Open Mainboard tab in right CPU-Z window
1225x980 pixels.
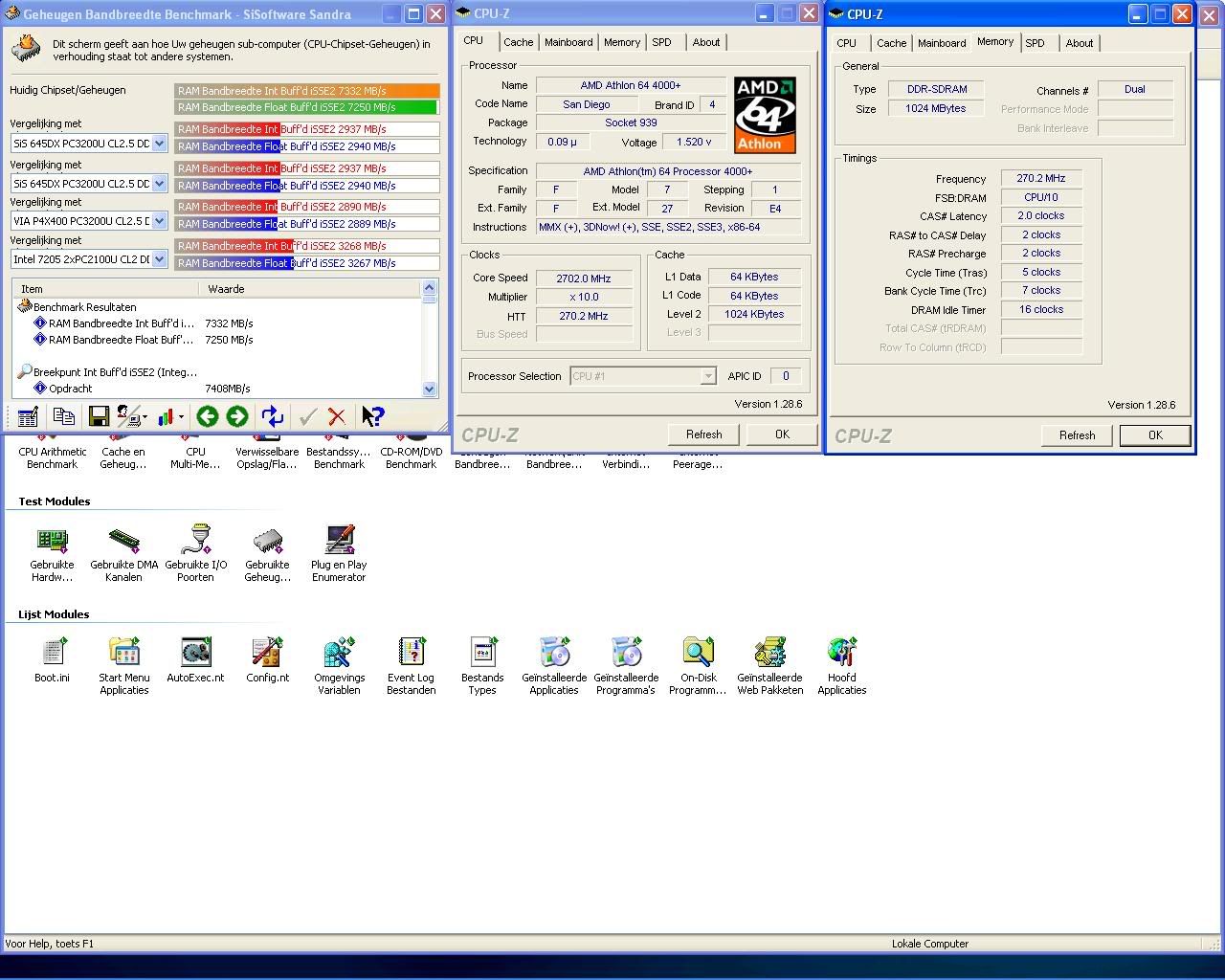coord(942,43)
